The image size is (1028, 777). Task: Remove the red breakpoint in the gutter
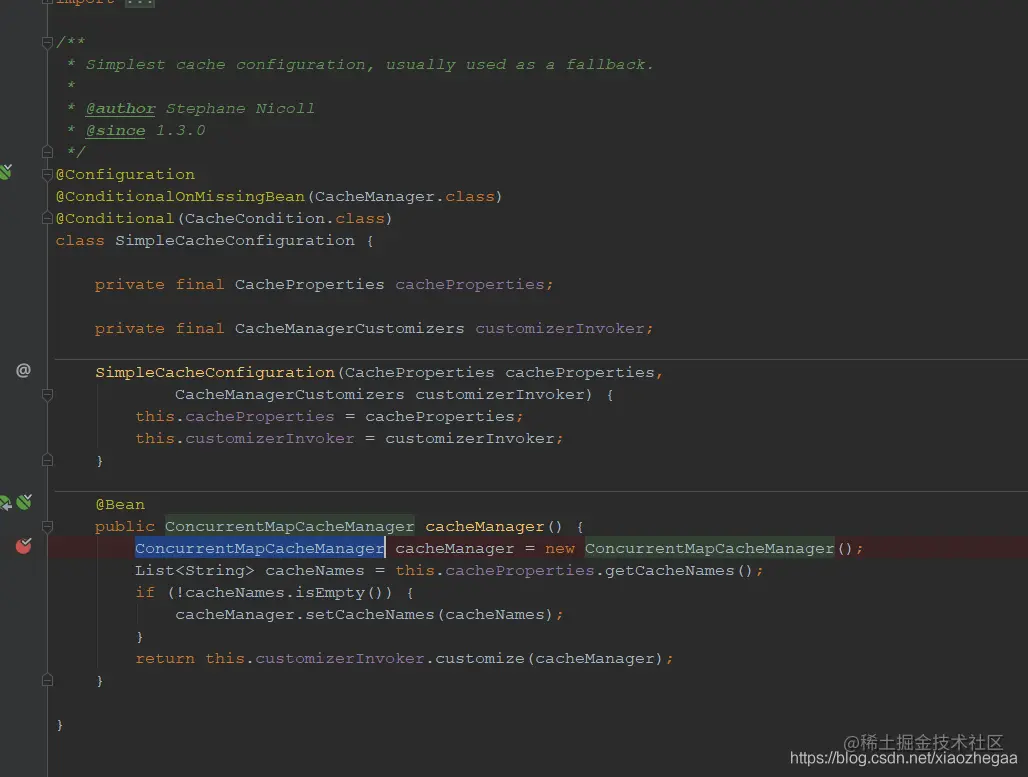[x=24, y=546]
